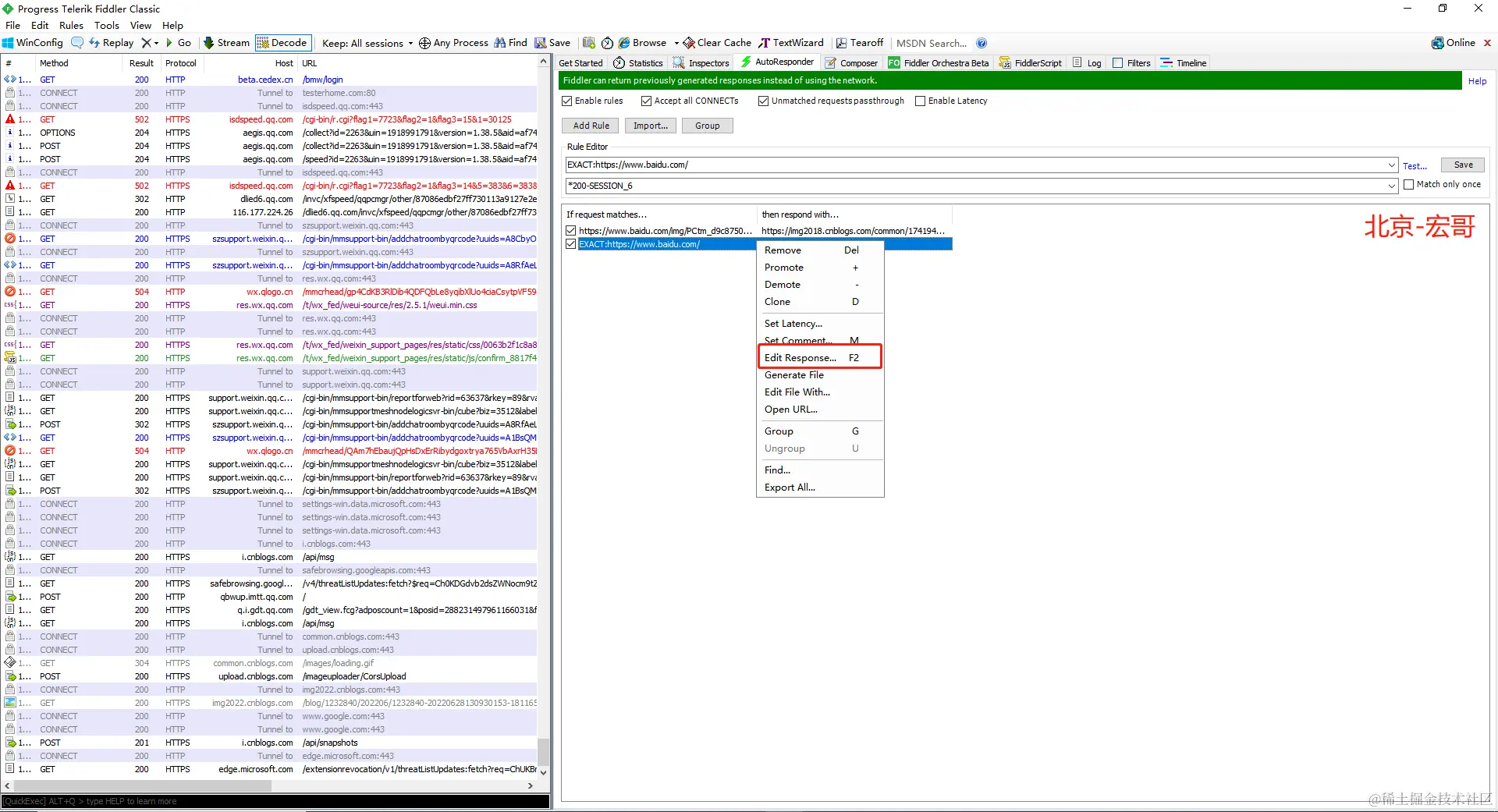The image size is (1498, 812).
Task: Open Find with the binoculars icon
Action: click(510, 43)
